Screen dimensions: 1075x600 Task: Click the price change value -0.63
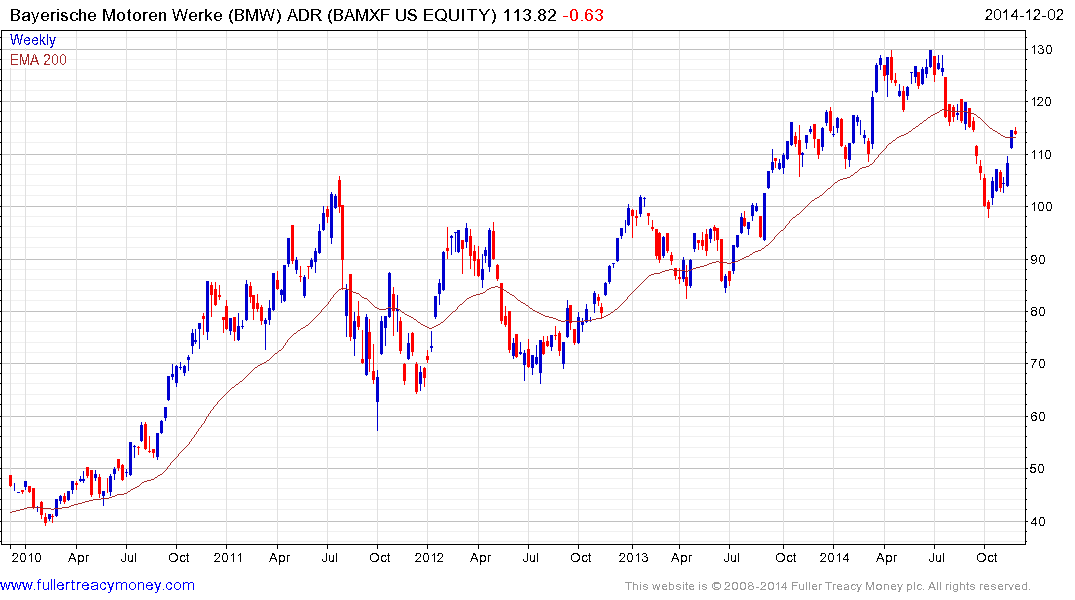583,15
